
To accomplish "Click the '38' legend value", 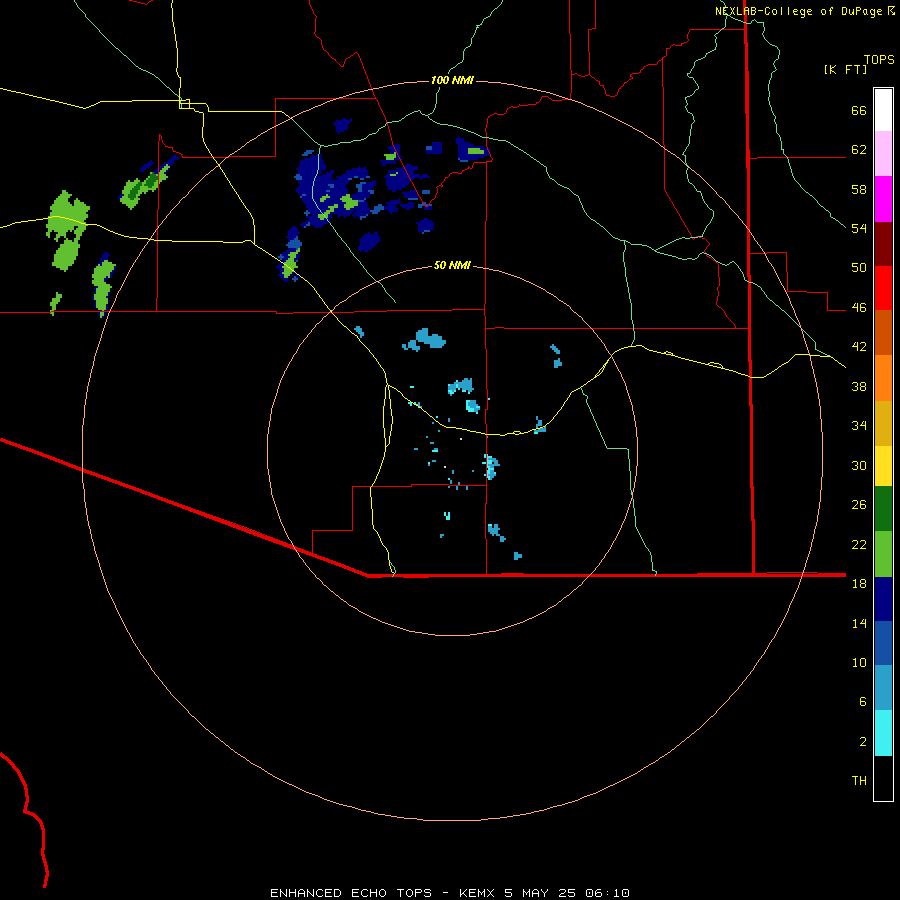I will click(859, 386).
